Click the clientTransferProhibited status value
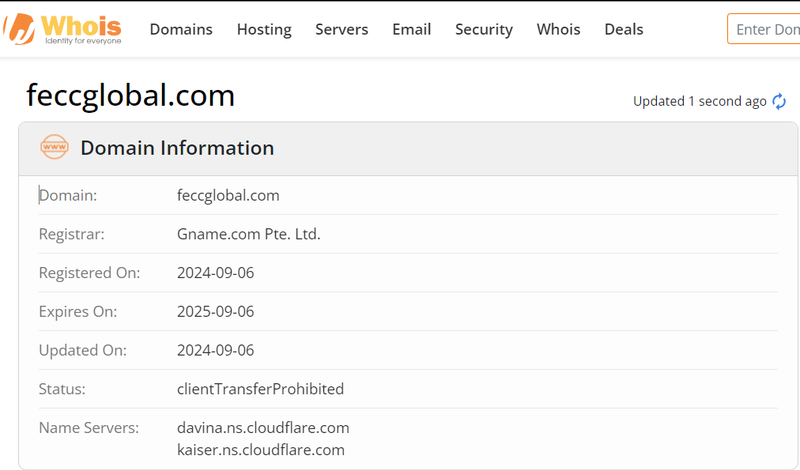The image size is (800, 470). [x=260, y=389]
